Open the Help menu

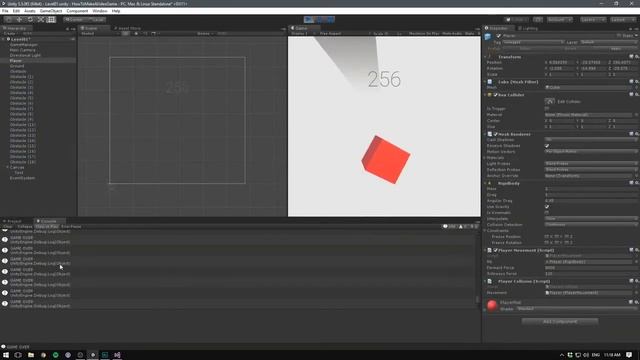click(x=116, y=11)
